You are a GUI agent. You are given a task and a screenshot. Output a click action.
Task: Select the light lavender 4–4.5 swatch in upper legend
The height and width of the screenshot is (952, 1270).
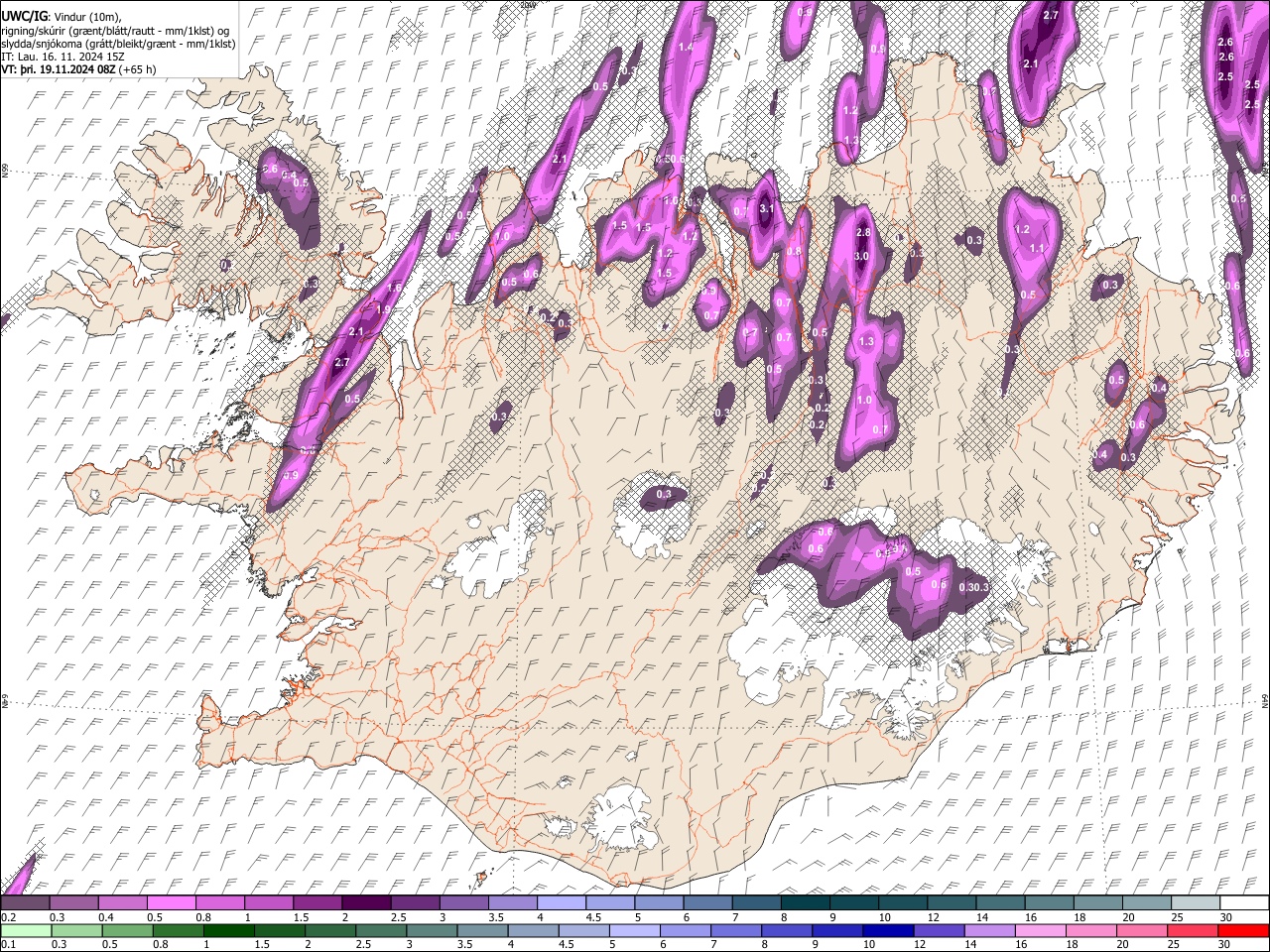point(560,902)
